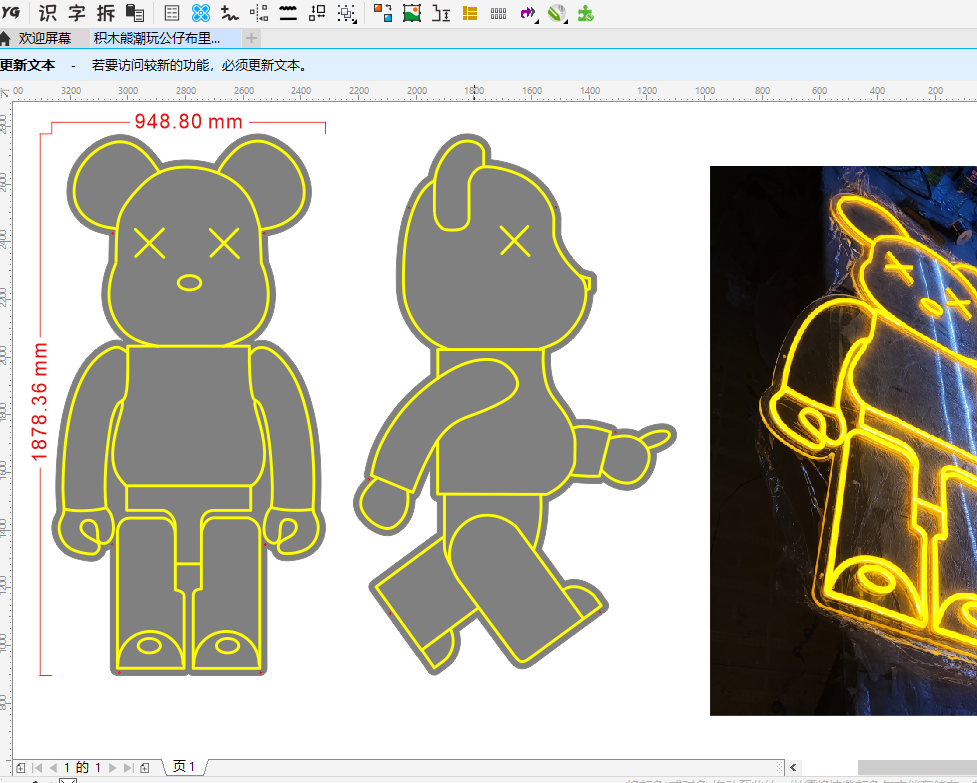Viewport: 977px width, 783px height.
Task: Click the 字 text toolbar button
Action: (77, 13)
